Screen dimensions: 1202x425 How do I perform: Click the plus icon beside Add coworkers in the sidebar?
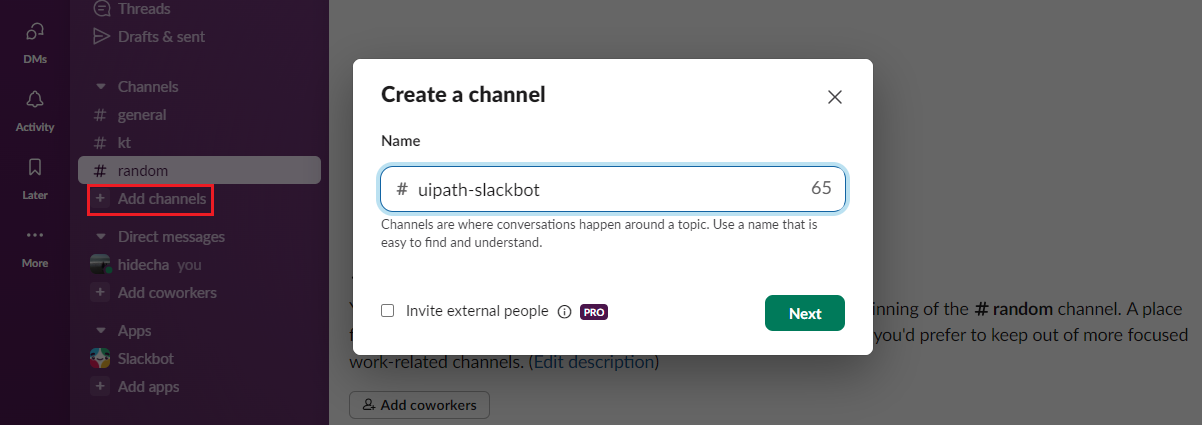[x=100, y=293]
